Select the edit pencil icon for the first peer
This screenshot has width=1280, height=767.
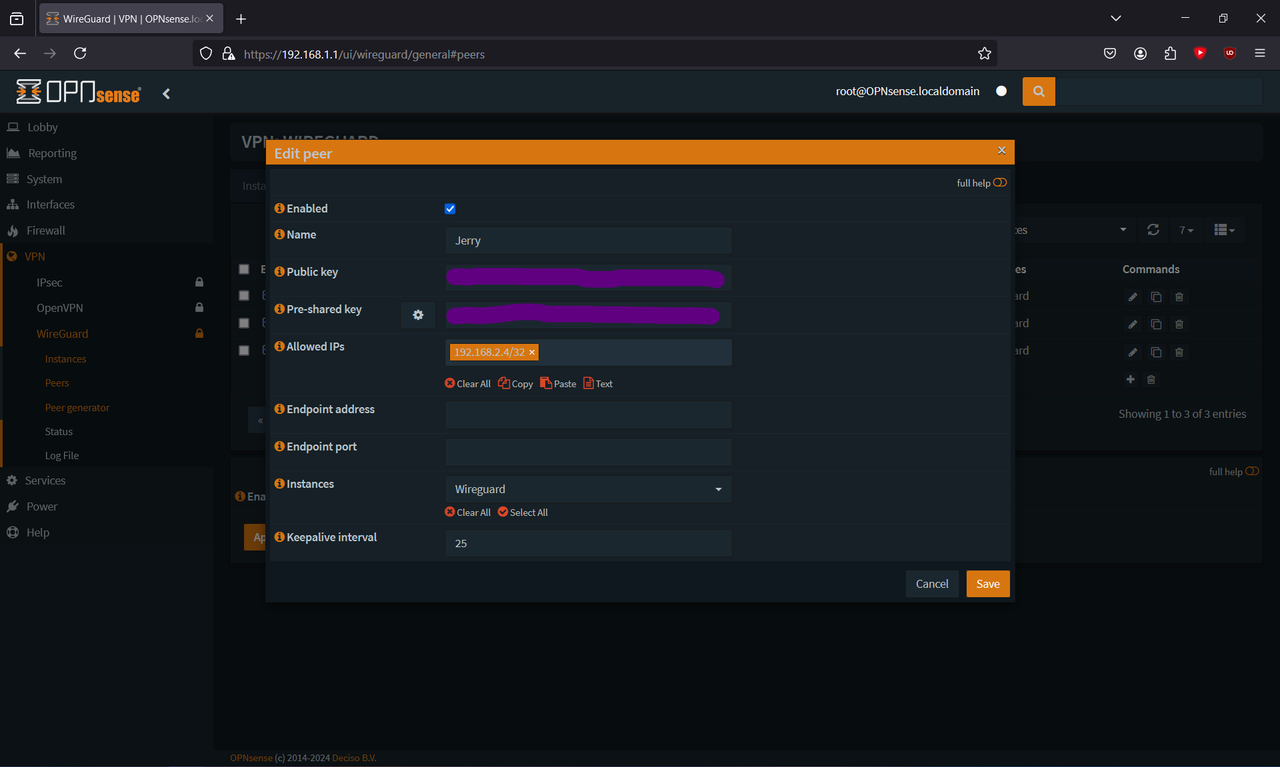1131,296
